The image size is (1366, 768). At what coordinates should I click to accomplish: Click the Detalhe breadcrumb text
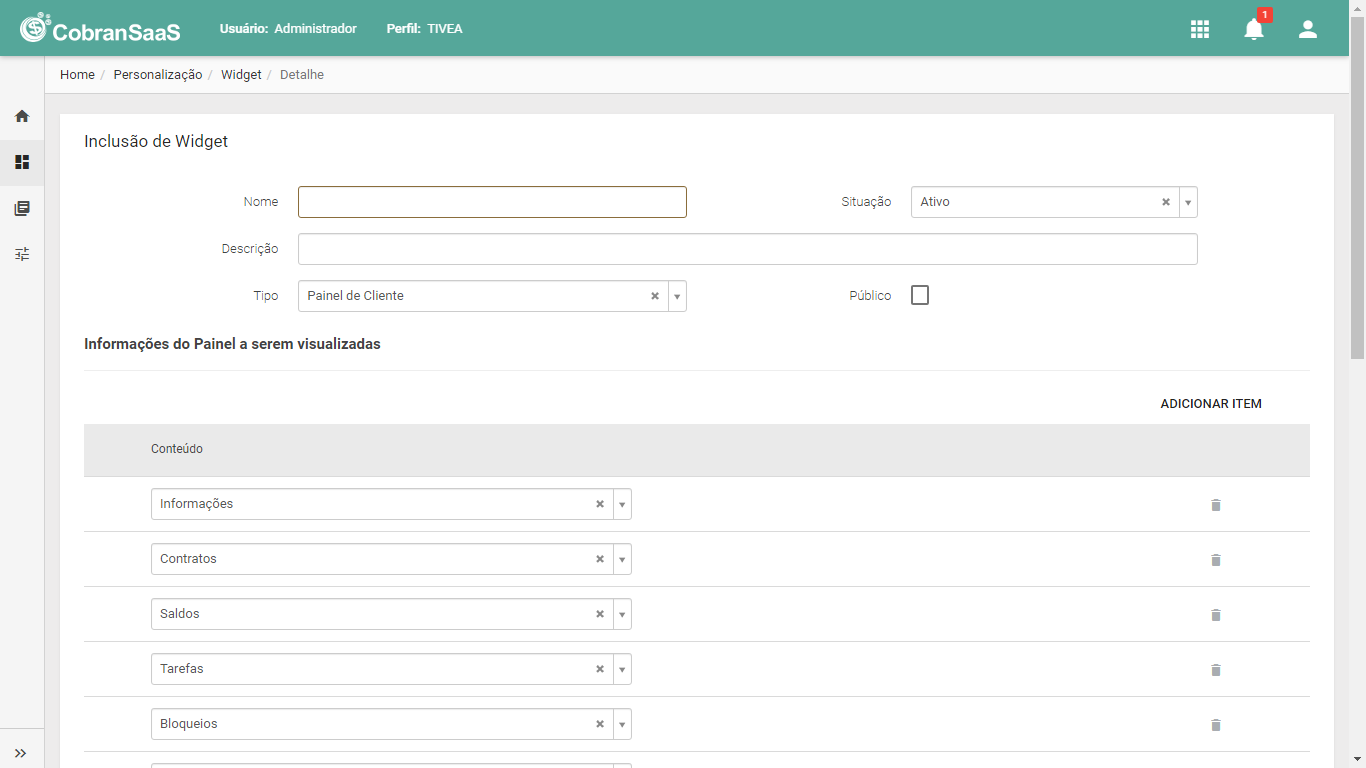tap(302, 75)
